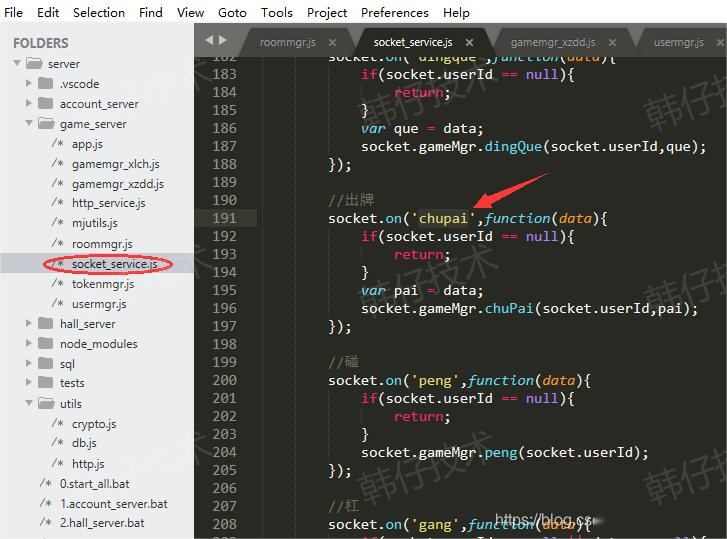Click the folder icon next to hall_server
Image resolution: width=727 pixels, height=539 pixels.
click(45, 324)
